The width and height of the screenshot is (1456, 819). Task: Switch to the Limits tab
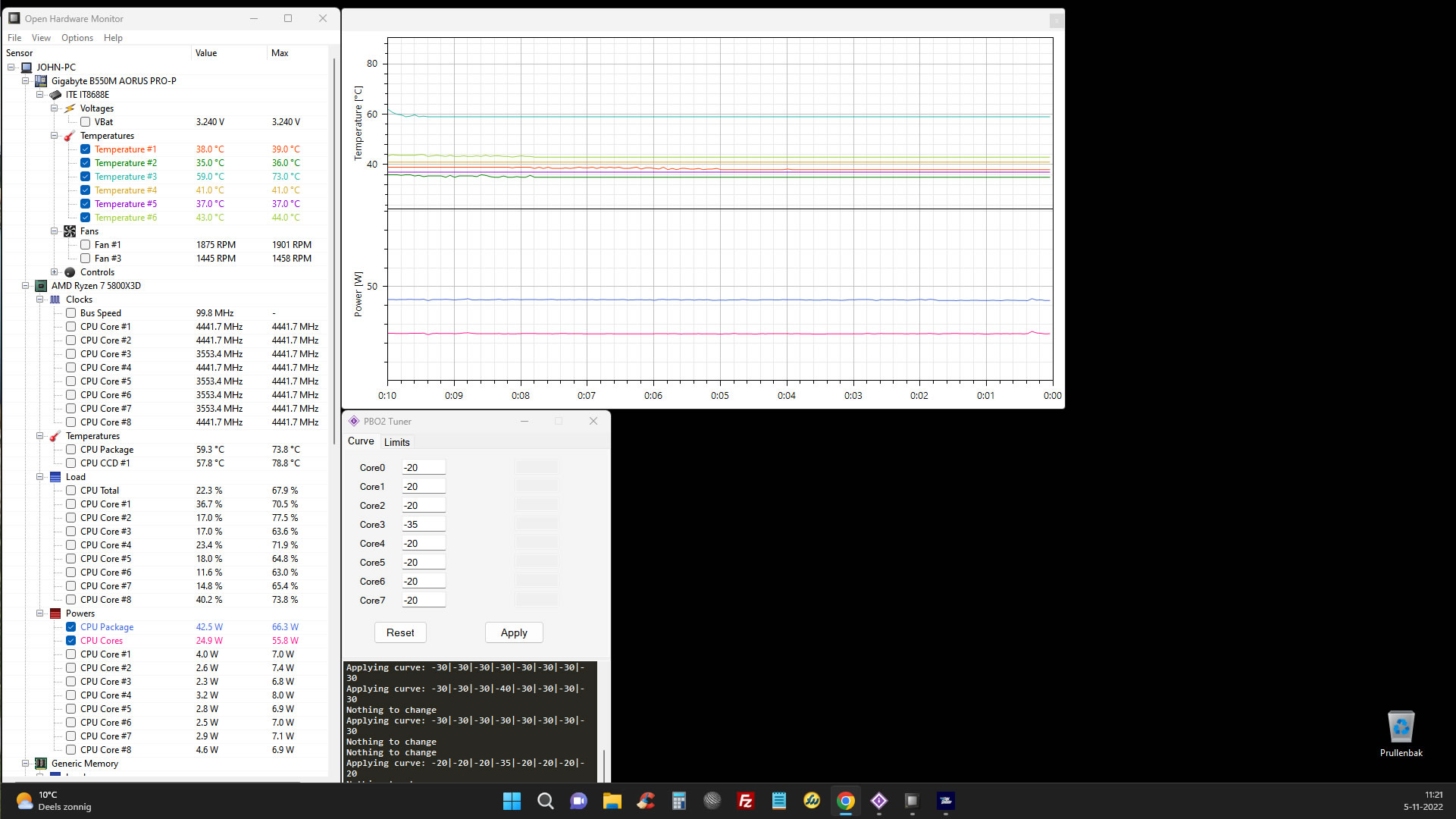[396, 442]
